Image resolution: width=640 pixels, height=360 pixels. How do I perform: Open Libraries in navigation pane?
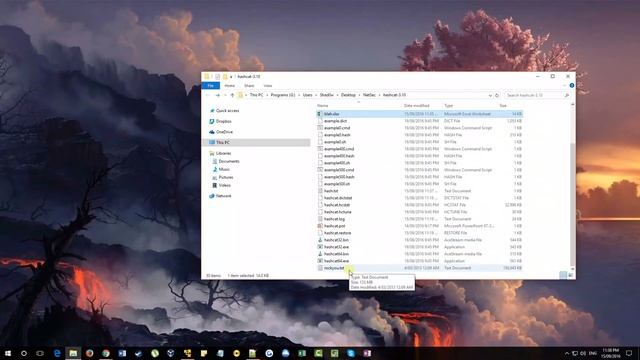pos(220,153)
